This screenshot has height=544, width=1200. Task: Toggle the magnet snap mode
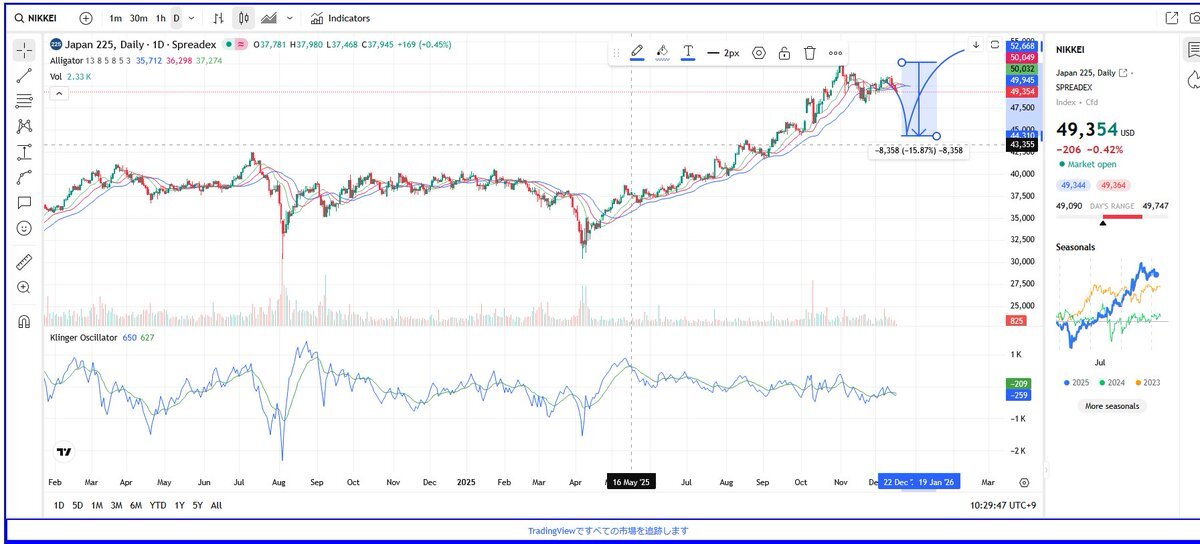pyautogui.click(x=24, y=321)
